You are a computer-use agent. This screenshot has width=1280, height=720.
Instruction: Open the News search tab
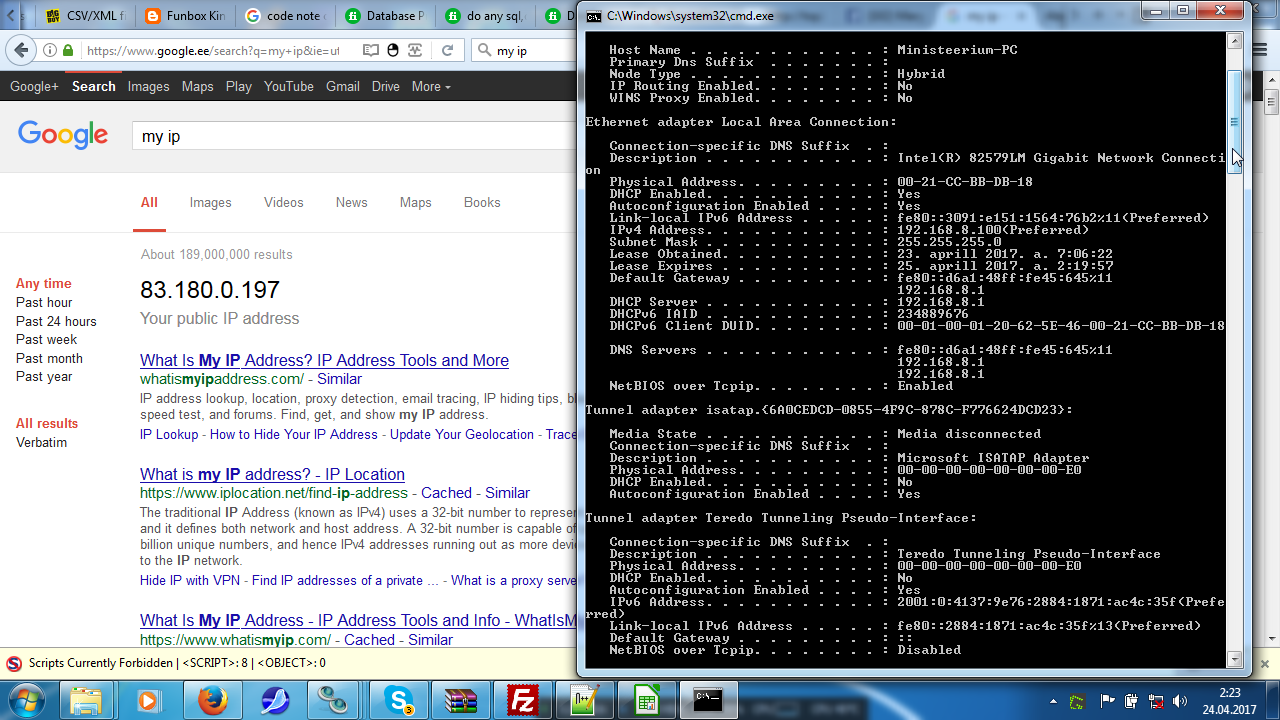coord(351,202)
